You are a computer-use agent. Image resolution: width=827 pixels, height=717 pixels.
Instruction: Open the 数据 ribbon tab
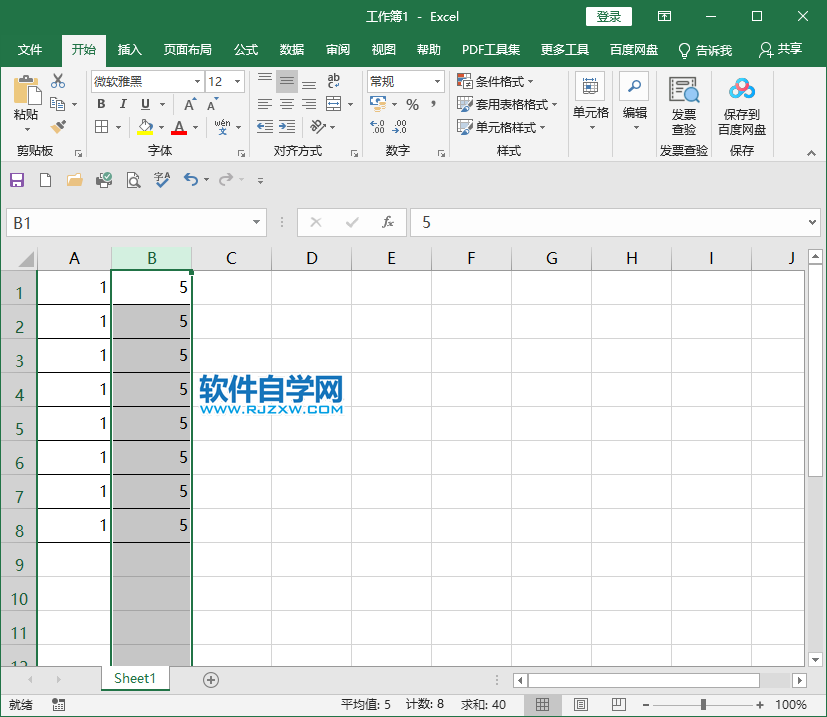click(x=291, y=50)
